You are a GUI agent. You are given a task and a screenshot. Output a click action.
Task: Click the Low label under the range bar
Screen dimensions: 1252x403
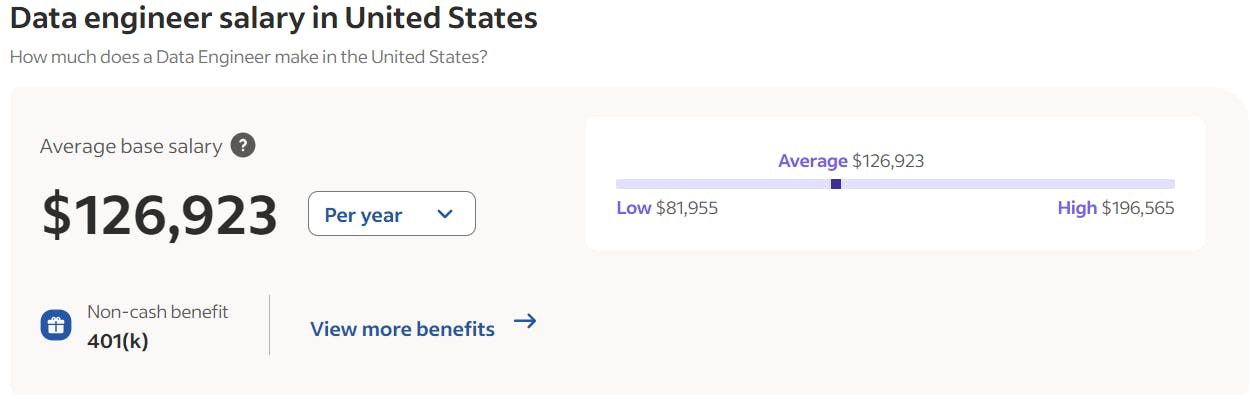point(634,208)
